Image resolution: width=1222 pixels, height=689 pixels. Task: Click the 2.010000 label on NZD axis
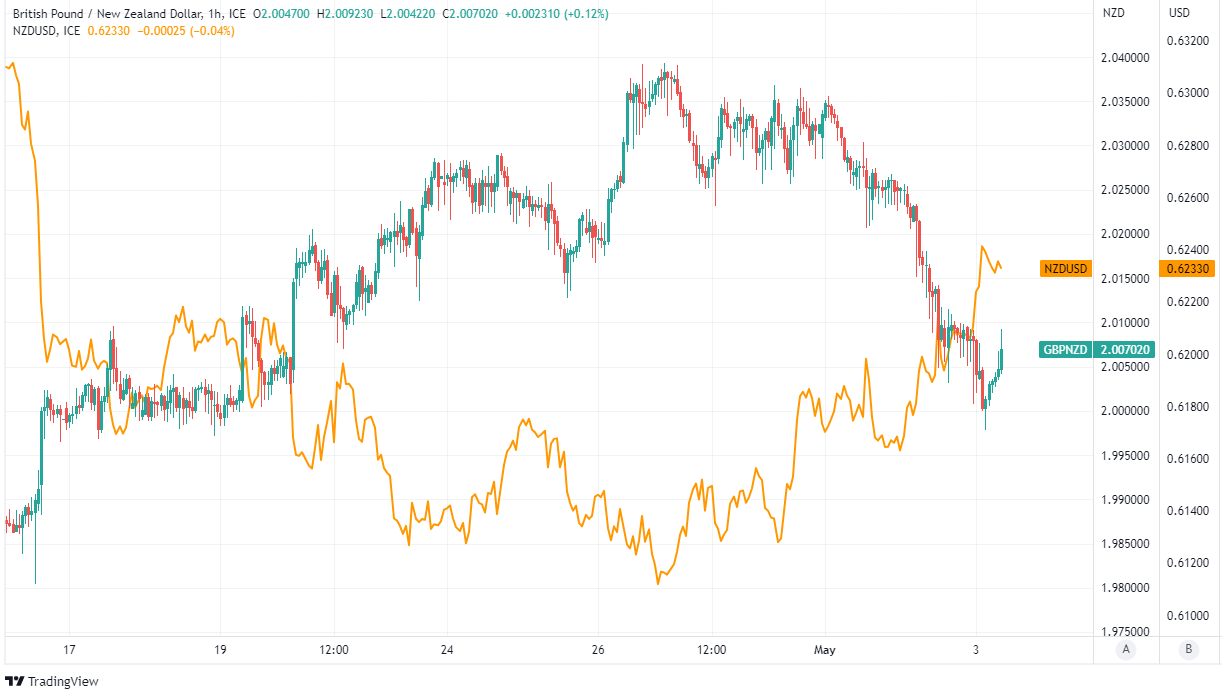[x=1126, y=323]
